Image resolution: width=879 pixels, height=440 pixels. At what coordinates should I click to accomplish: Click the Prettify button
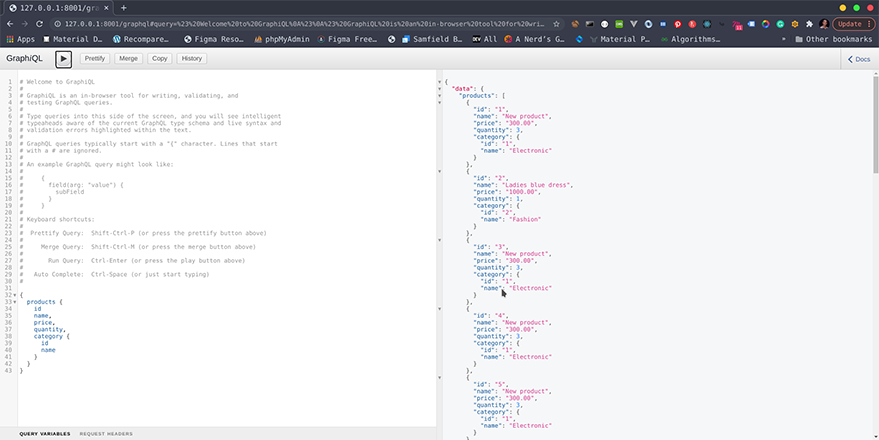coord(95,58)
